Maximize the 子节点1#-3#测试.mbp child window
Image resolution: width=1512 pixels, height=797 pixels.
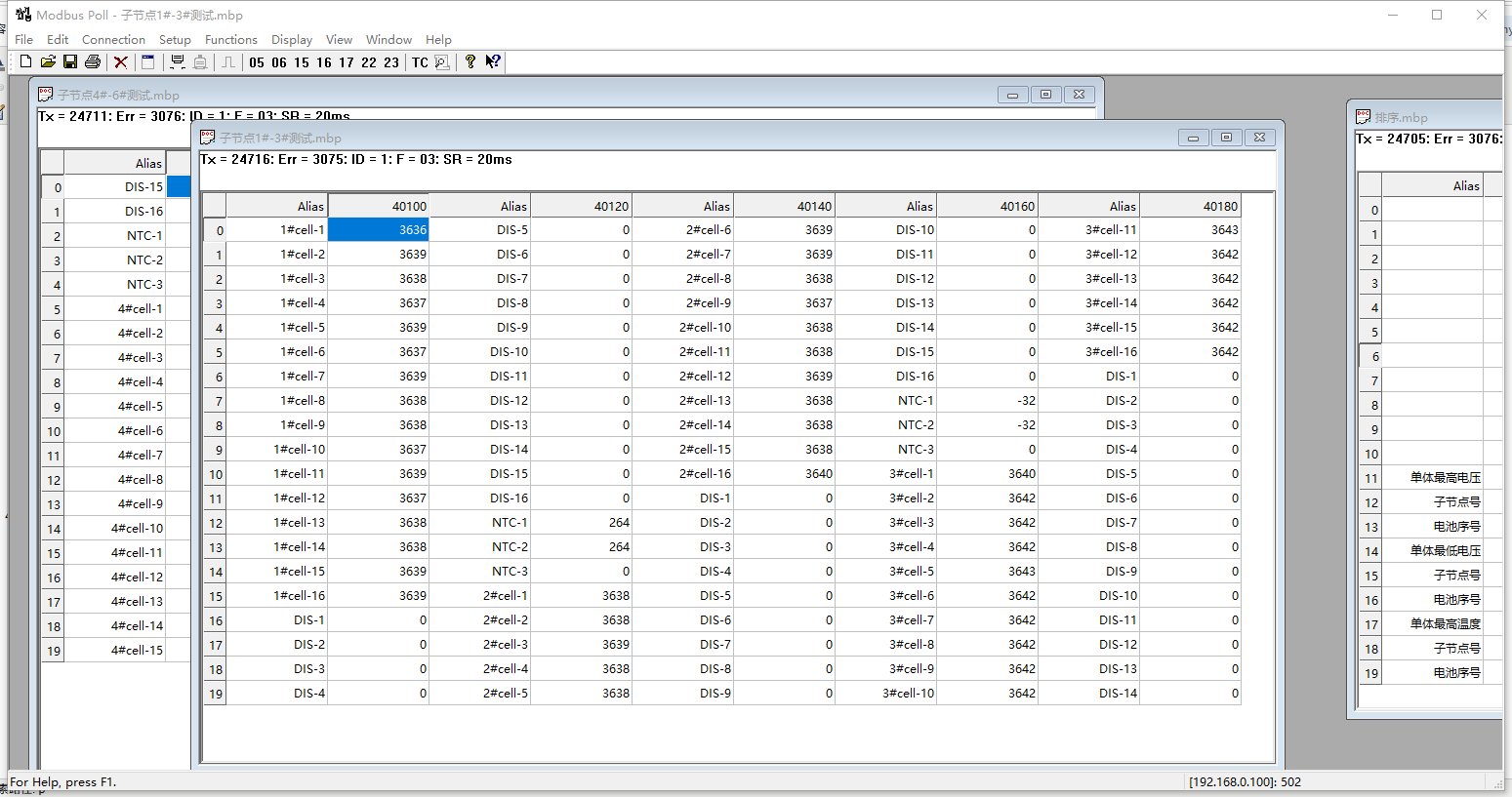pyautogui.click(x=1226, y=138)
